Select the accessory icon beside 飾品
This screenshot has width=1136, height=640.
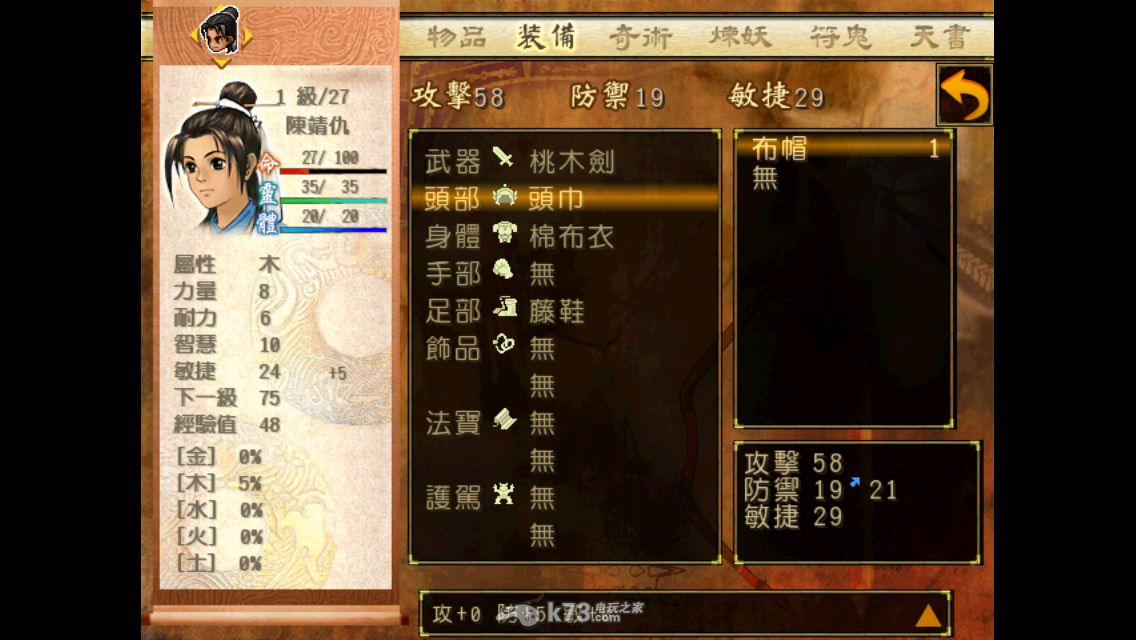coord(504,345)
